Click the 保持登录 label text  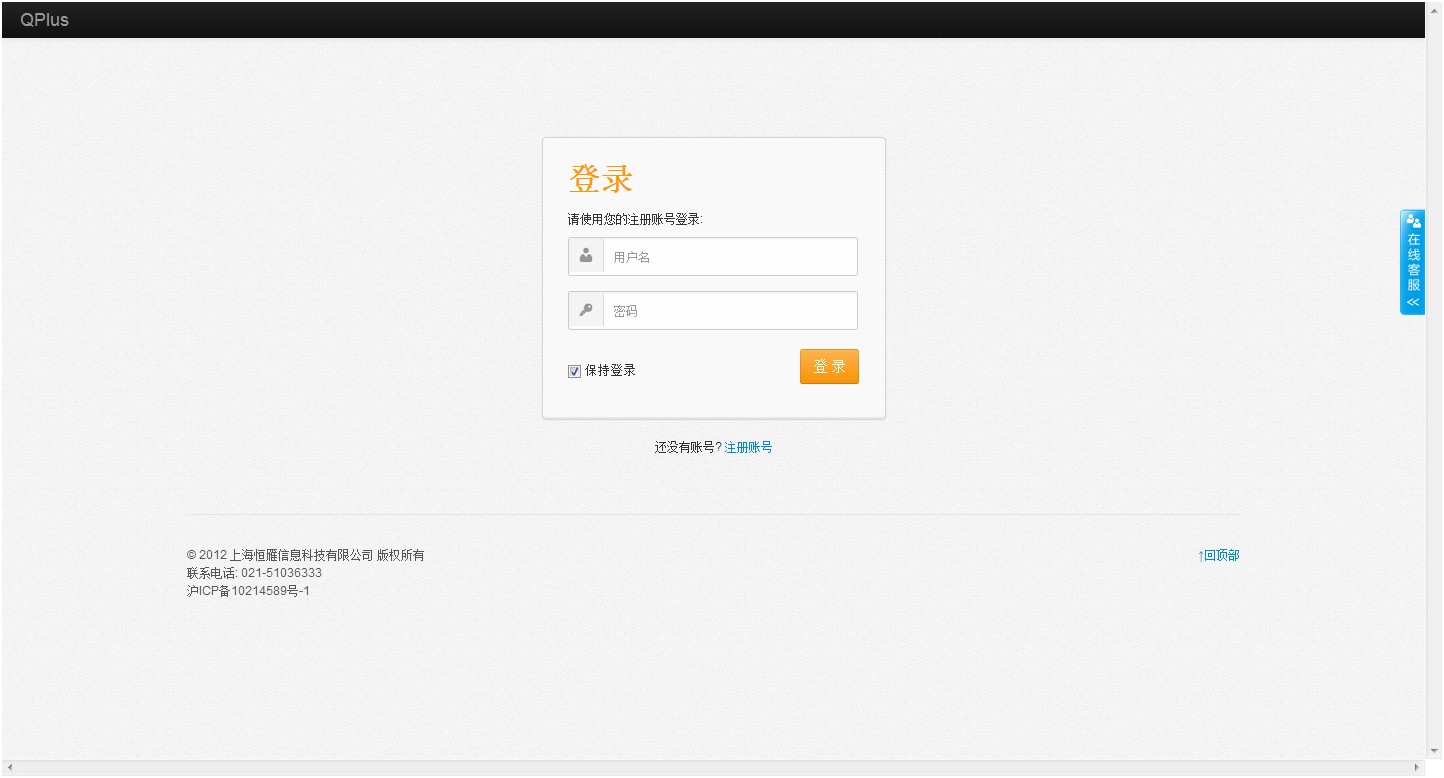tap(610, 370)
